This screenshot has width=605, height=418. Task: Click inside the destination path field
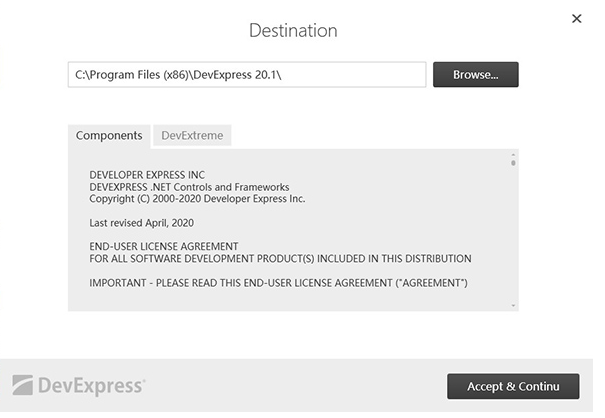247,74
